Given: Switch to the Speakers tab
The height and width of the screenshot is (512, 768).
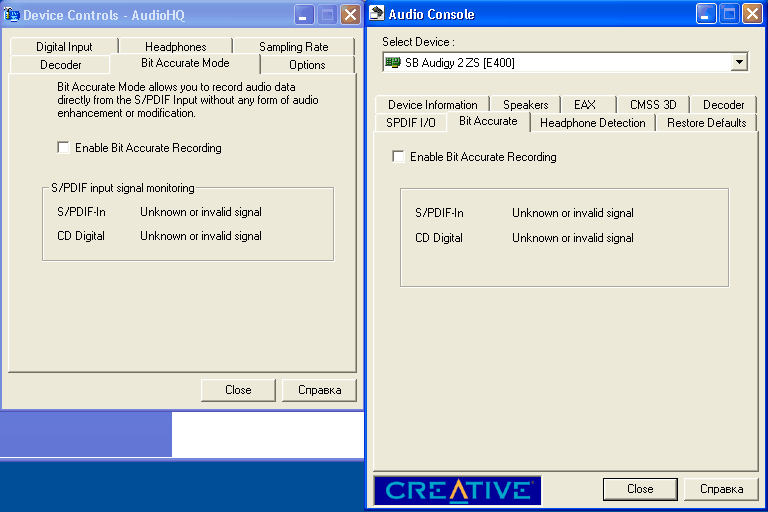Looking at the screenshot, I should [x=526, y=105].
